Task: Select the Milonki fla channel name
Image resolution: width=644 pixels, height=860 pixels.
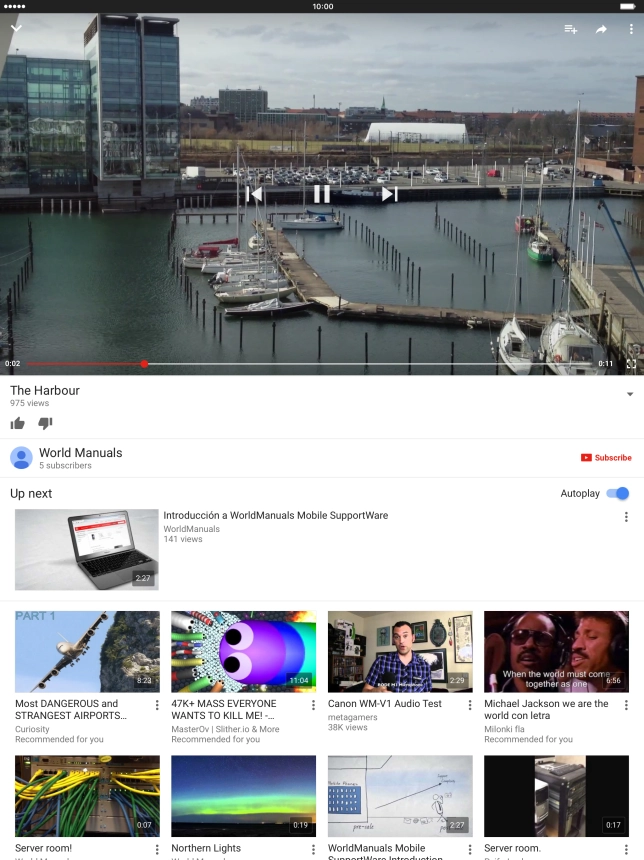Action: pyautogui.click(x=504, y=729)
